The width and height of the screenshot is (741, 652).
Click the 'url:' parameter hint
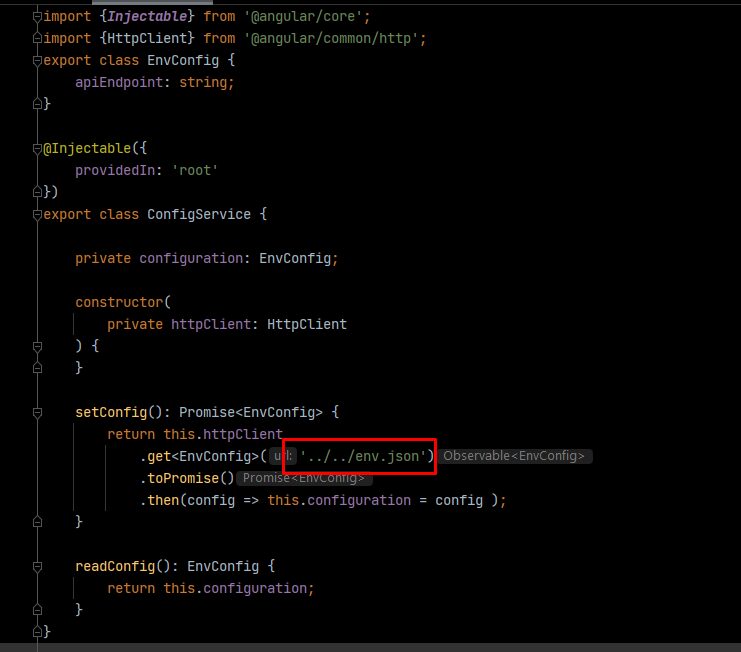coord(283,456)
